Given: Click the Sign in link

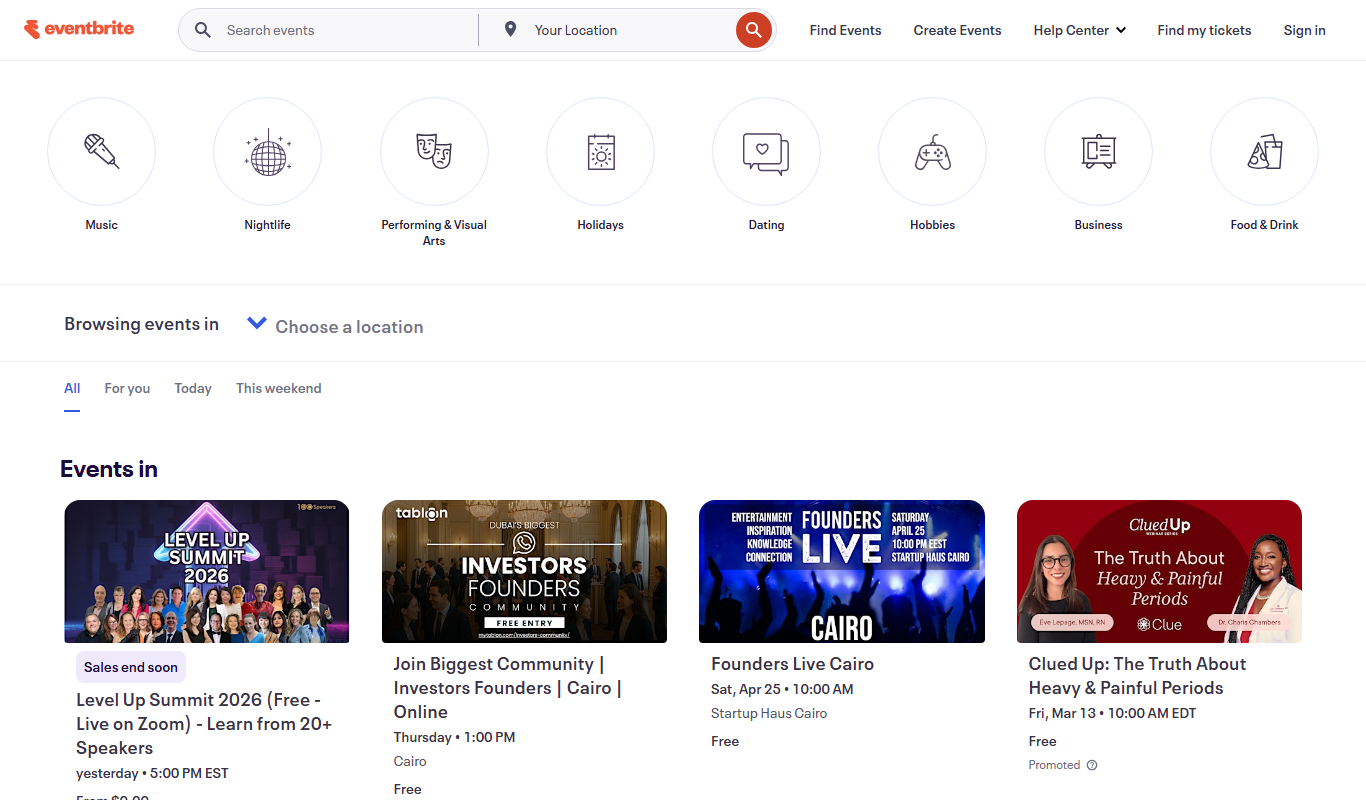Looking at the screenshot, I should tap(1305, 30).
